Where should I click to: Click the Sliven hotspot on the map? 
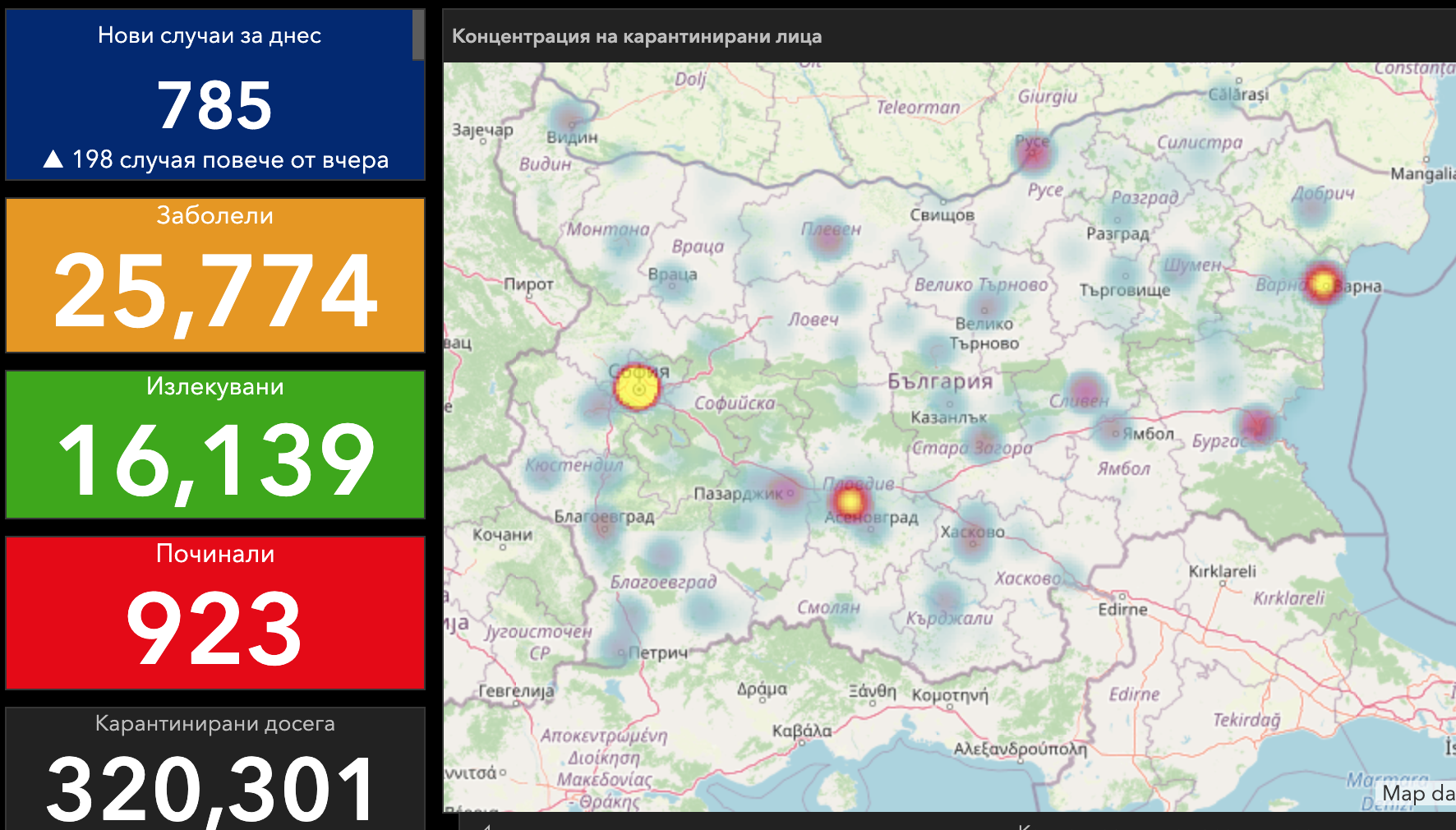point(1086,390)
